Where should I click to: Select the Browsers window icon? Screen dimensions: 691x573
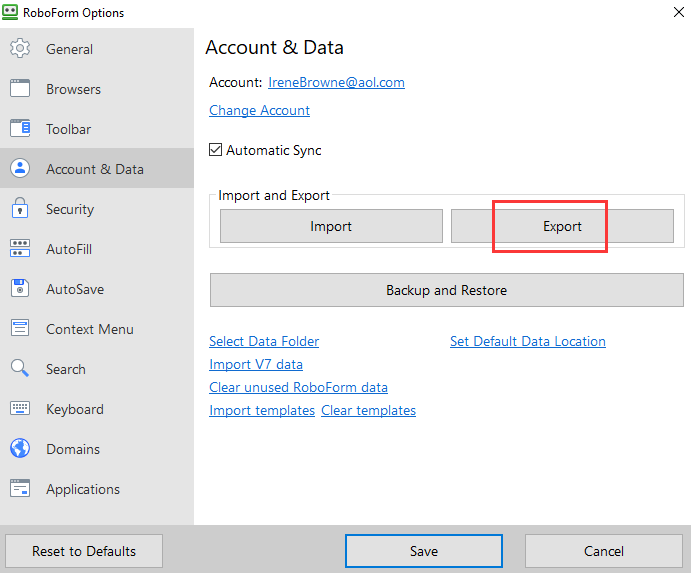[20, 89]
